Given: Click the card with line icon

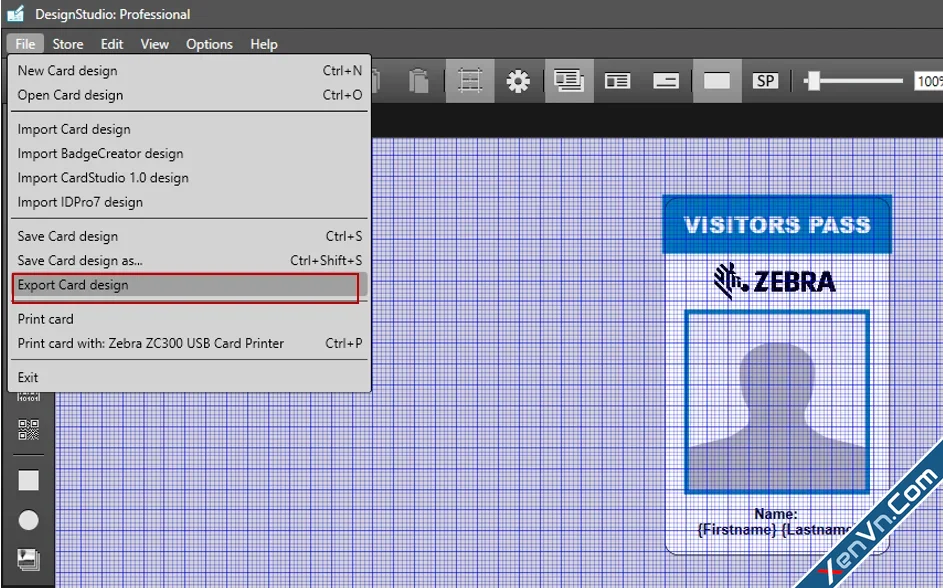Looking at the screenshot, I should 666,81.
